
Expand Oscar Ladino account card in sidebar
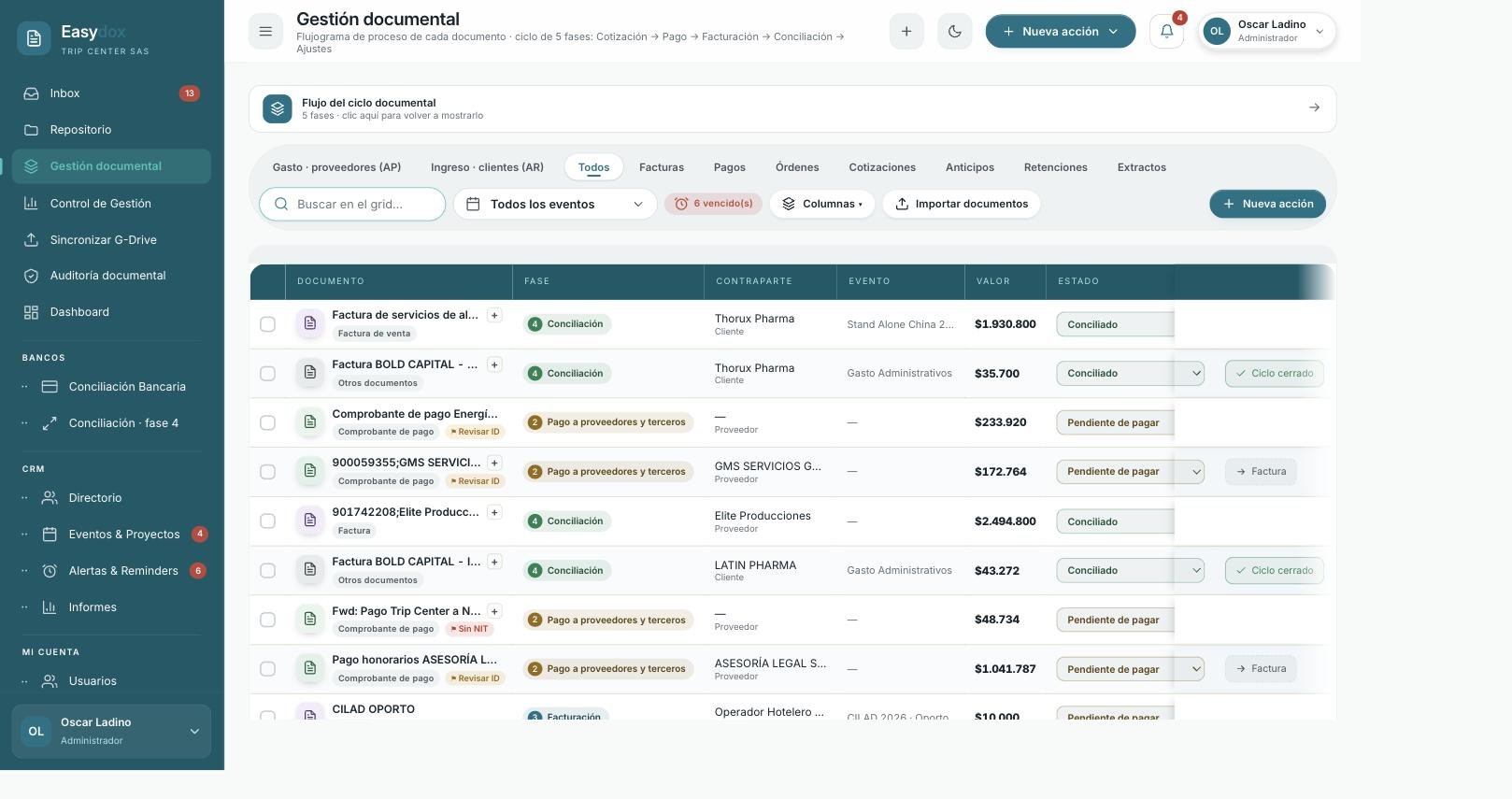111,731
